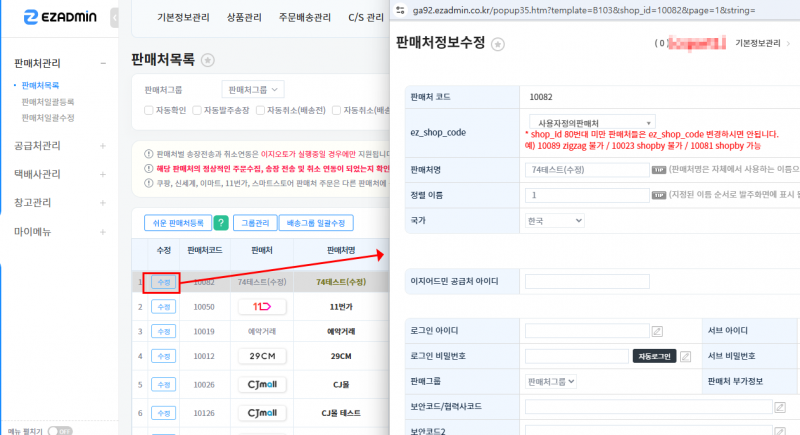This screenshot has width=800, height=435.
Task: Select 판매처일괄등록 in sidebar
Action: 48,102
